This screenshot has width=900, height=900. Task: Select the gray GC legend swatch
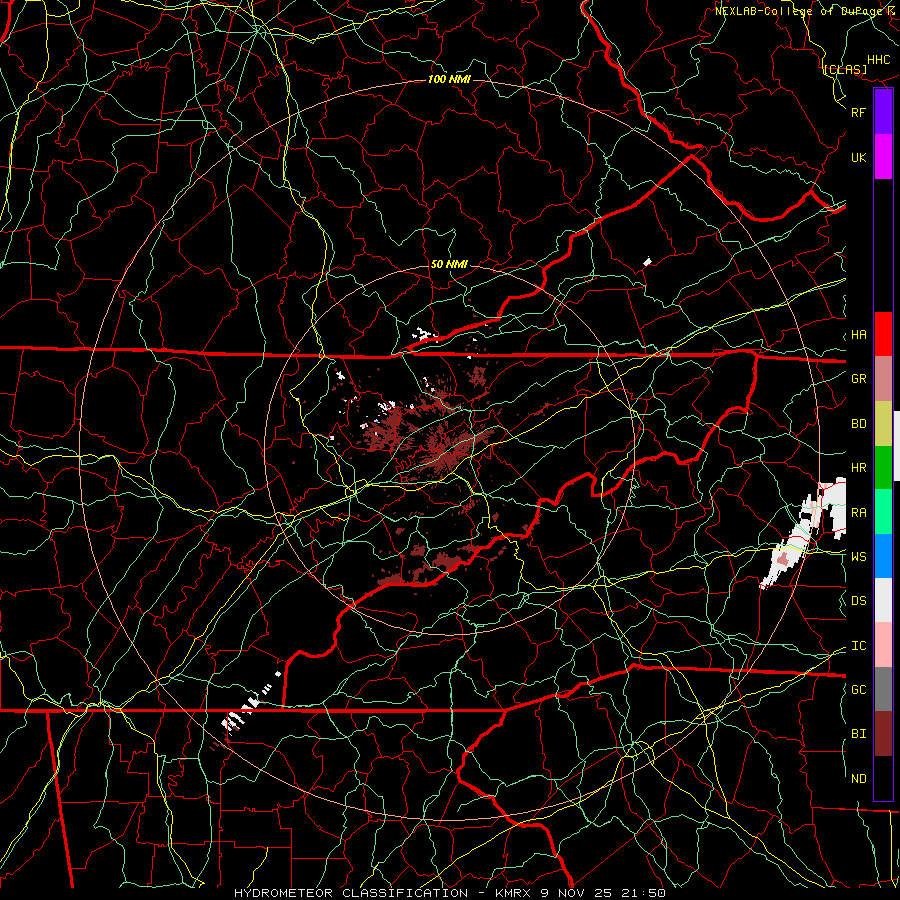coord(883,689)
